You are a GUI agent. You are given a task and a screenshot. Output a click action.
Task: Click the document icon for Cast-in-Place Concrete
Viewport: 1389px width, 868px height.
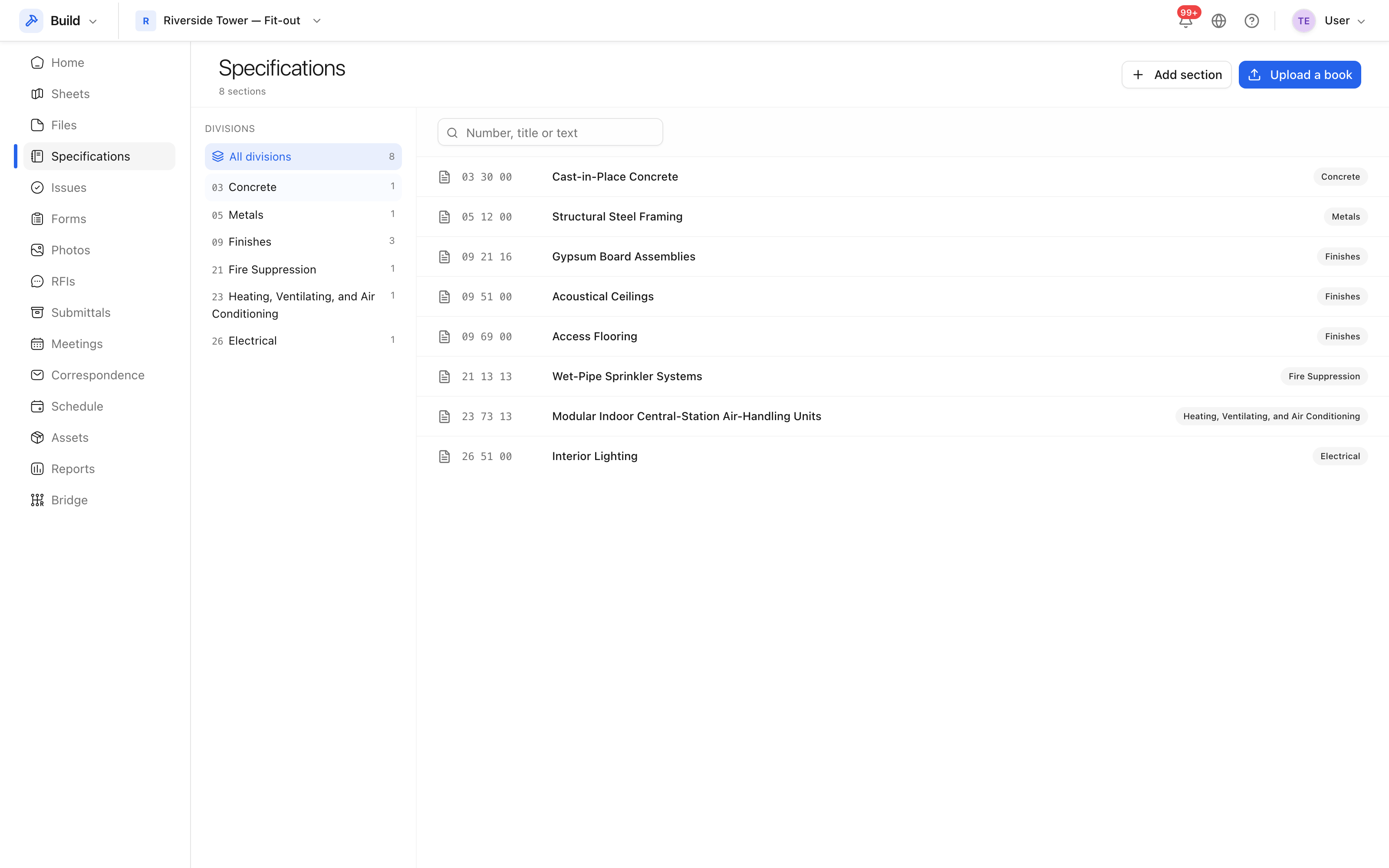(x=444, y=177)
